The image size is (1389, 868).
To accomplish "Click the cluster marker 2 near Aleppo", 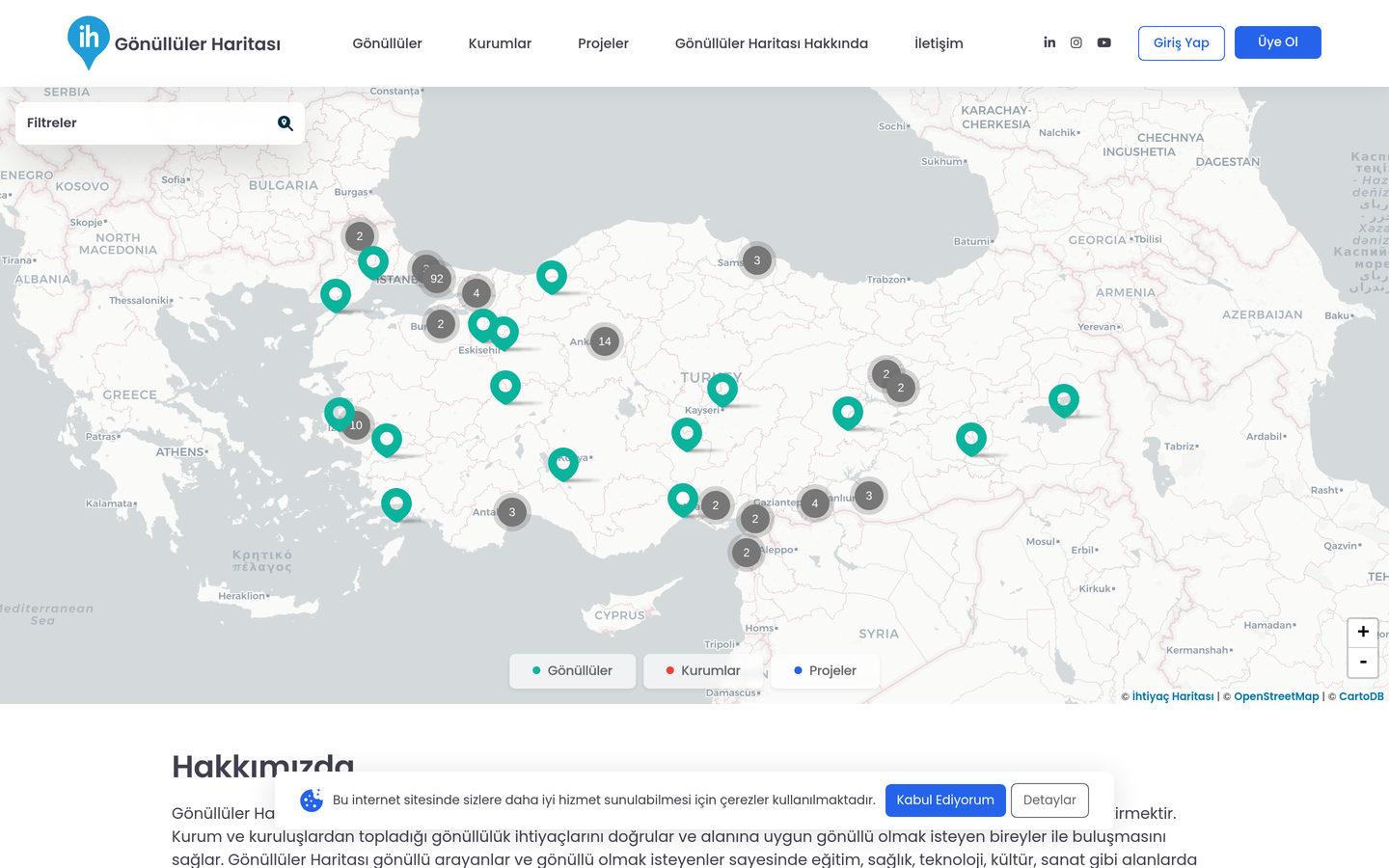I will point(747,553).
